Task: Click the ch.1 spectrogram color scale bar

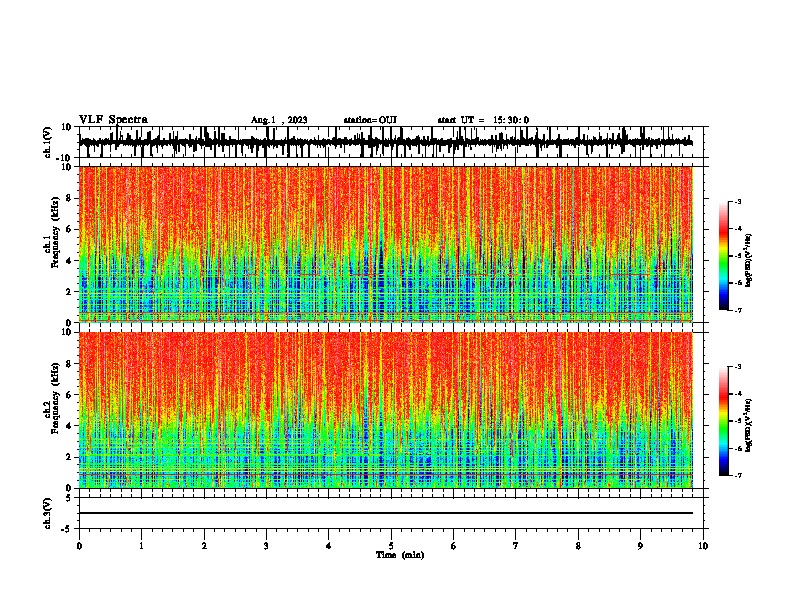Action: [723, 256]
